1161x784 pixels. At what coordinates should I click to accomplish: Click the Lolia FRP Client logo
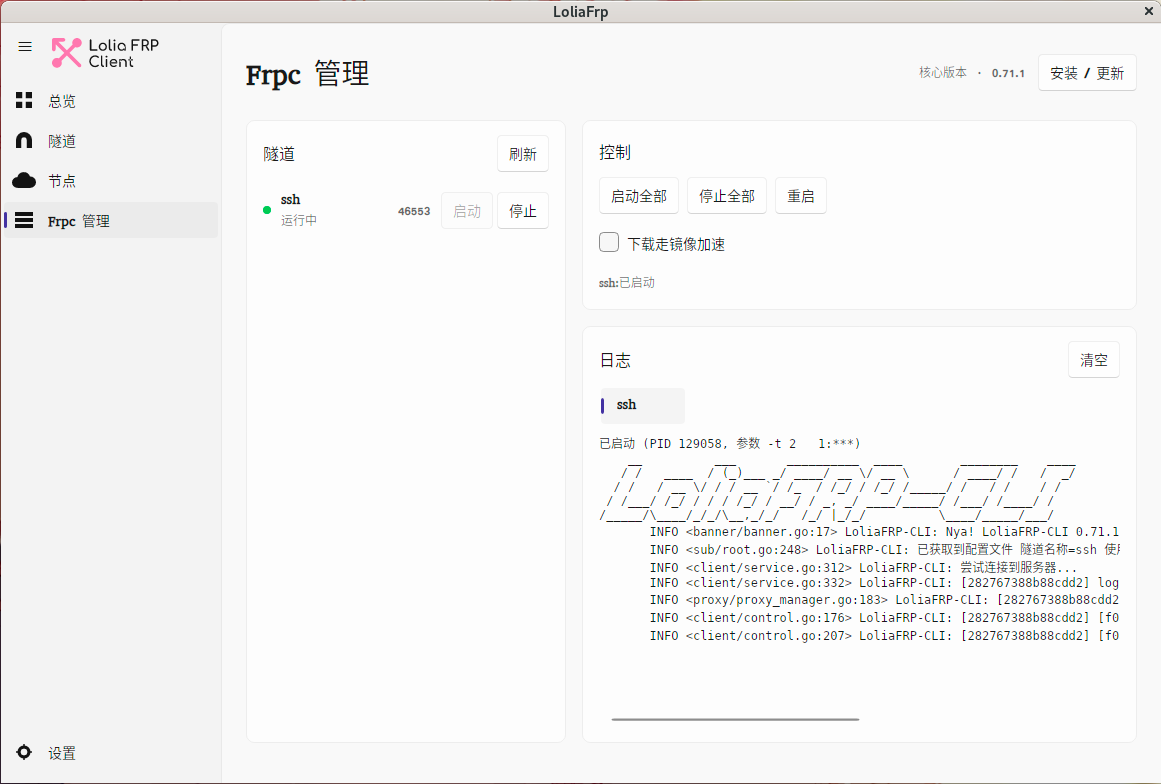[x=105, y=53]
